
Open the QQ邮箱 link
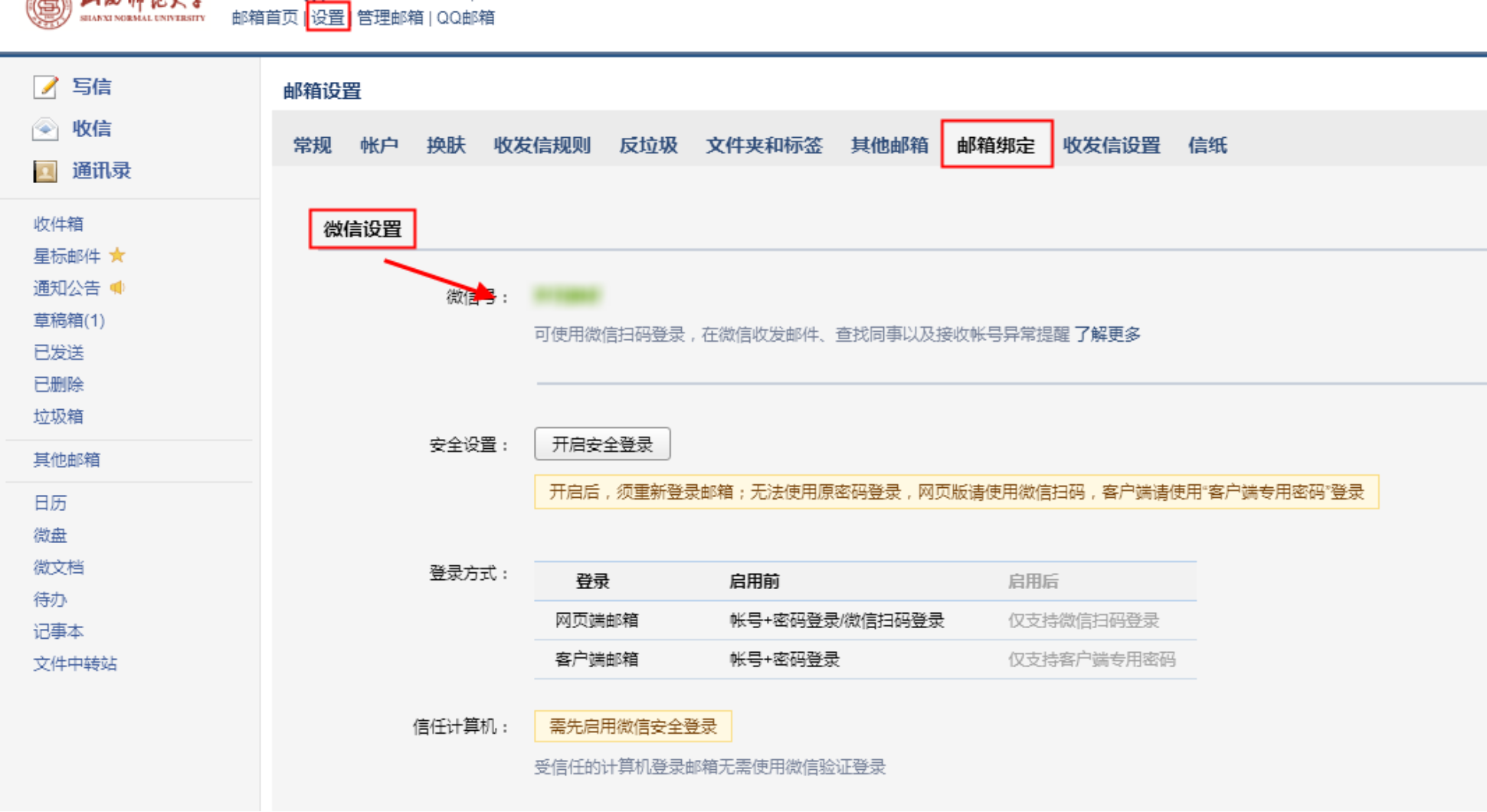click(465, 17)
